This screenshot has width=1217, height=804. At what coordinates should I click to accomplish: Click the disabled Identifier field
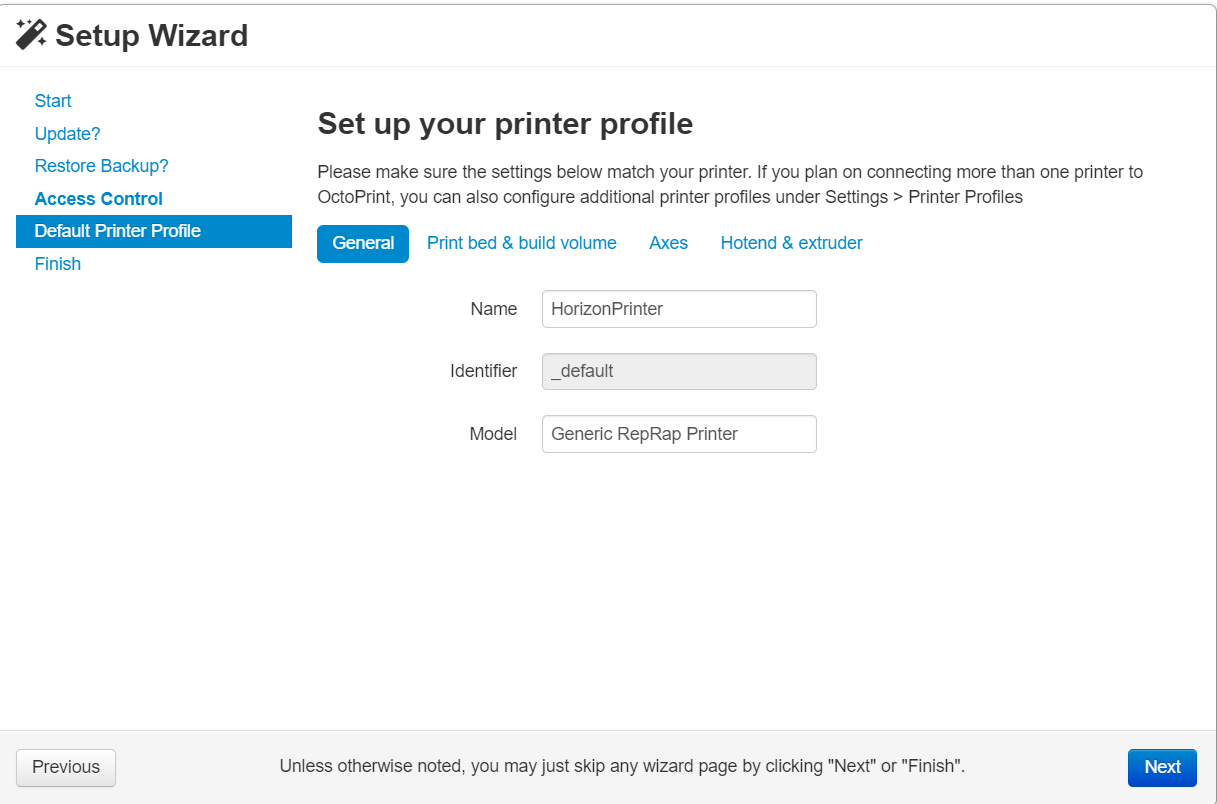(679, 371)
